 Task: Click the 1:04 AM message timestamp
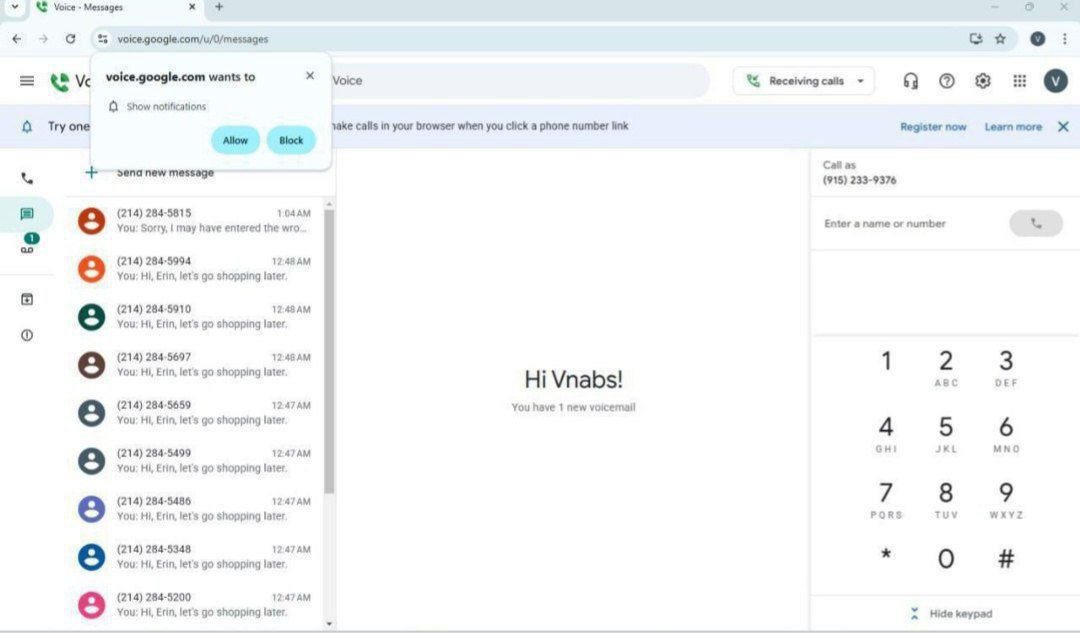click(x=293, y=214)
